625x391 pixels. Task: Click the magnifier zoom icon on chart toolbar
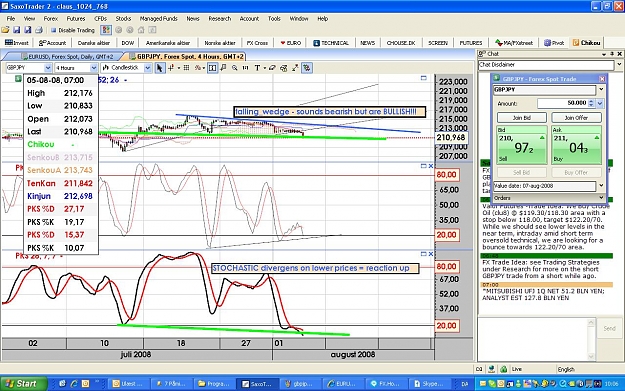point(234,68)
